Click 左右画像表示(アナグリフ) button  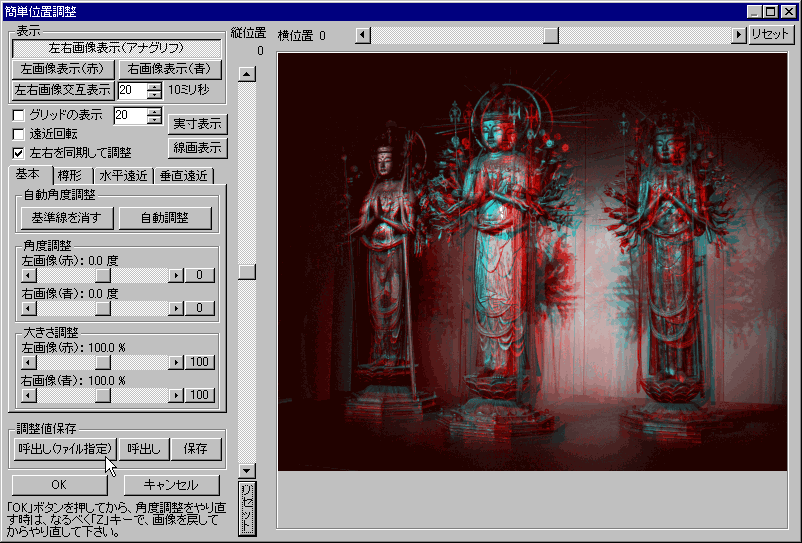(117, 48)
